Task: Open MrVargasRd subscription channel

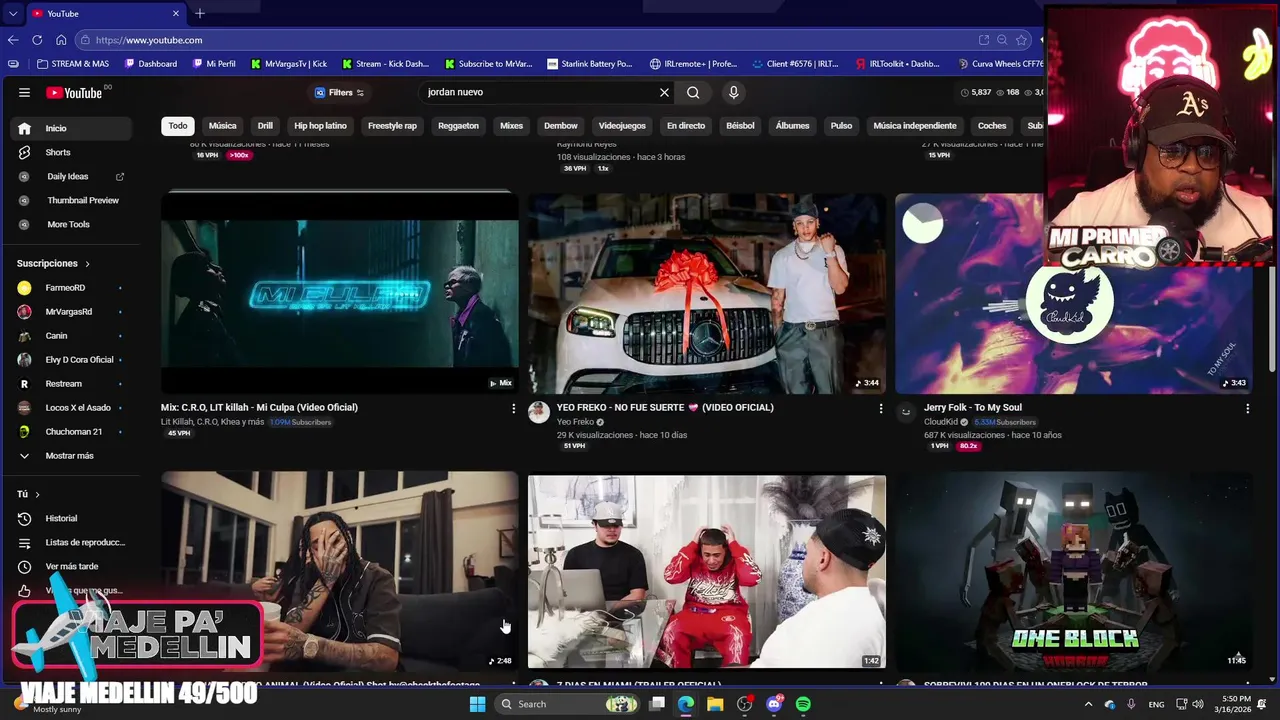Action: [x=70, y=312]
